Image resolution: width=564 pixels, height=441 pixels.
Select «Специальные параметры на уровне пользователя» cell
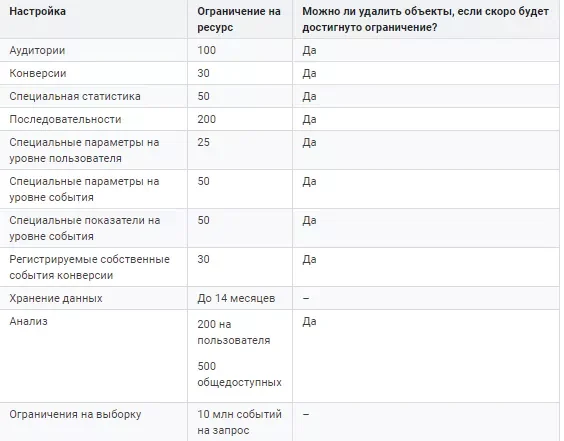pyautogui.click(x=84, y=150)
